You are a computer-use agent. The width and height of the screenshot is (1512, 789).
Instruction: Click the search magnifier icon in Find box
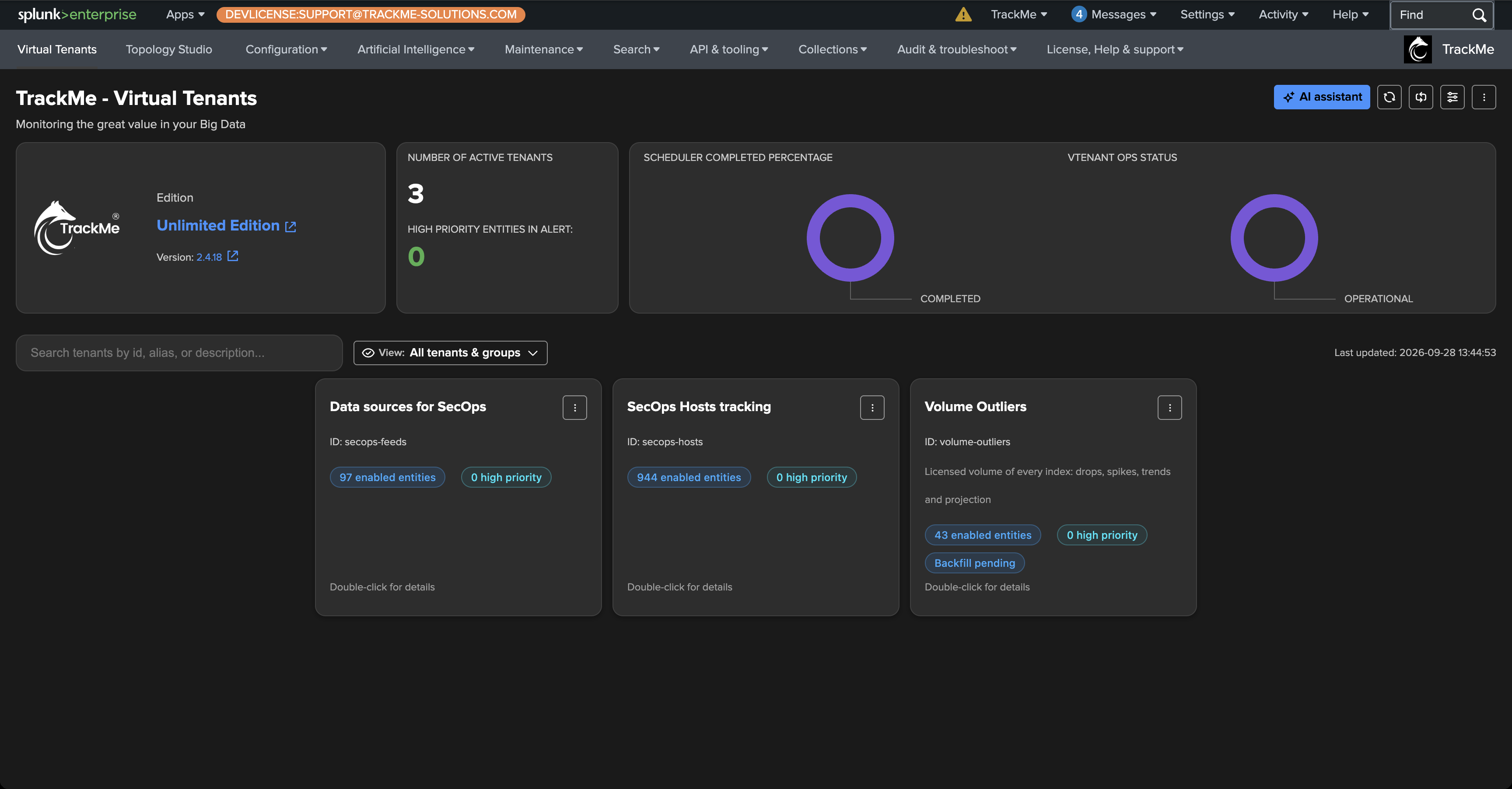(1479, 15)
